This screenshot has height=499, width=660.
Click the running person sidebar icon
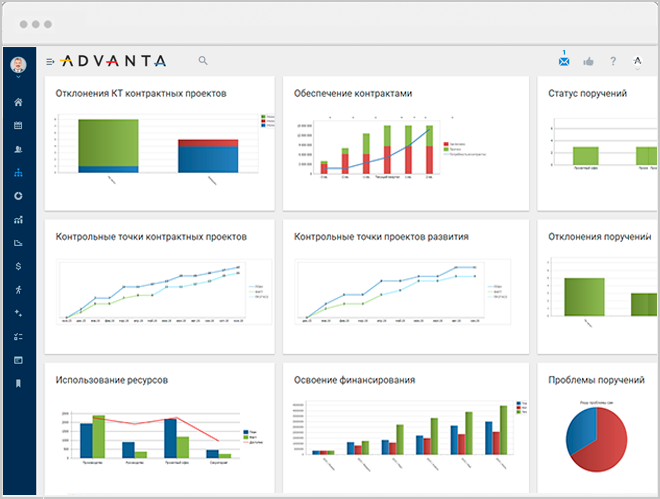tap(18, 289)
